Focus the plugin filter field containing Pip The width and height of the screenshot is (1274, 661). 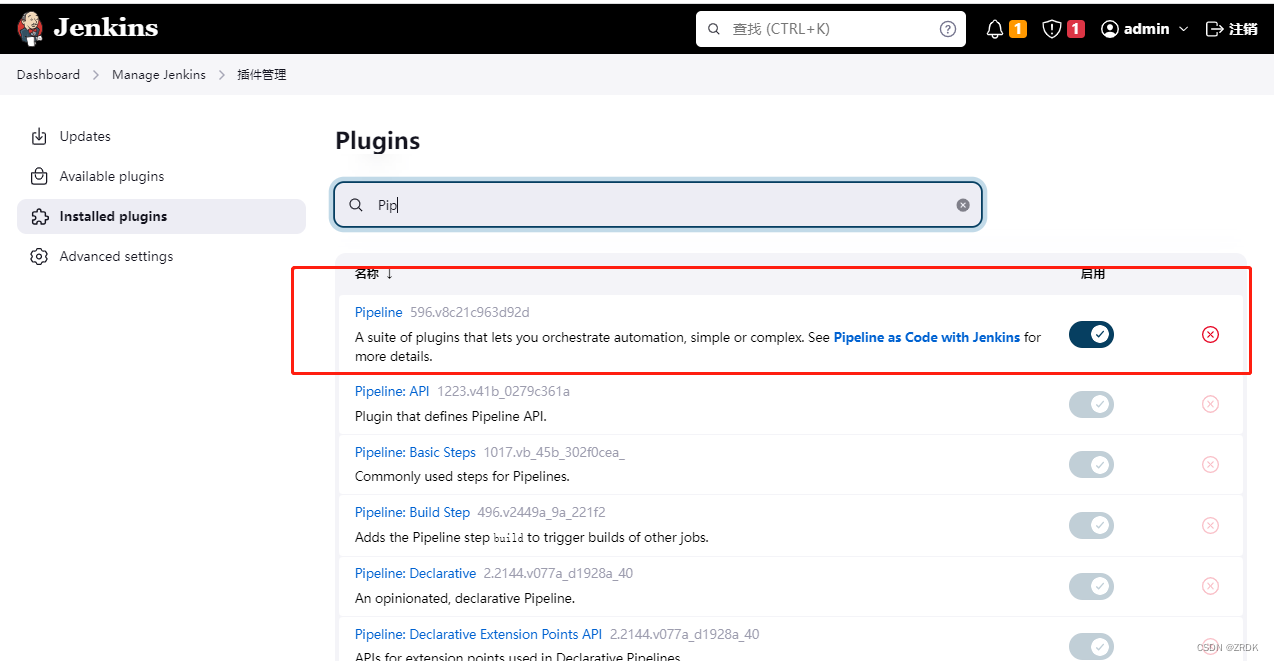click(658, 205)
